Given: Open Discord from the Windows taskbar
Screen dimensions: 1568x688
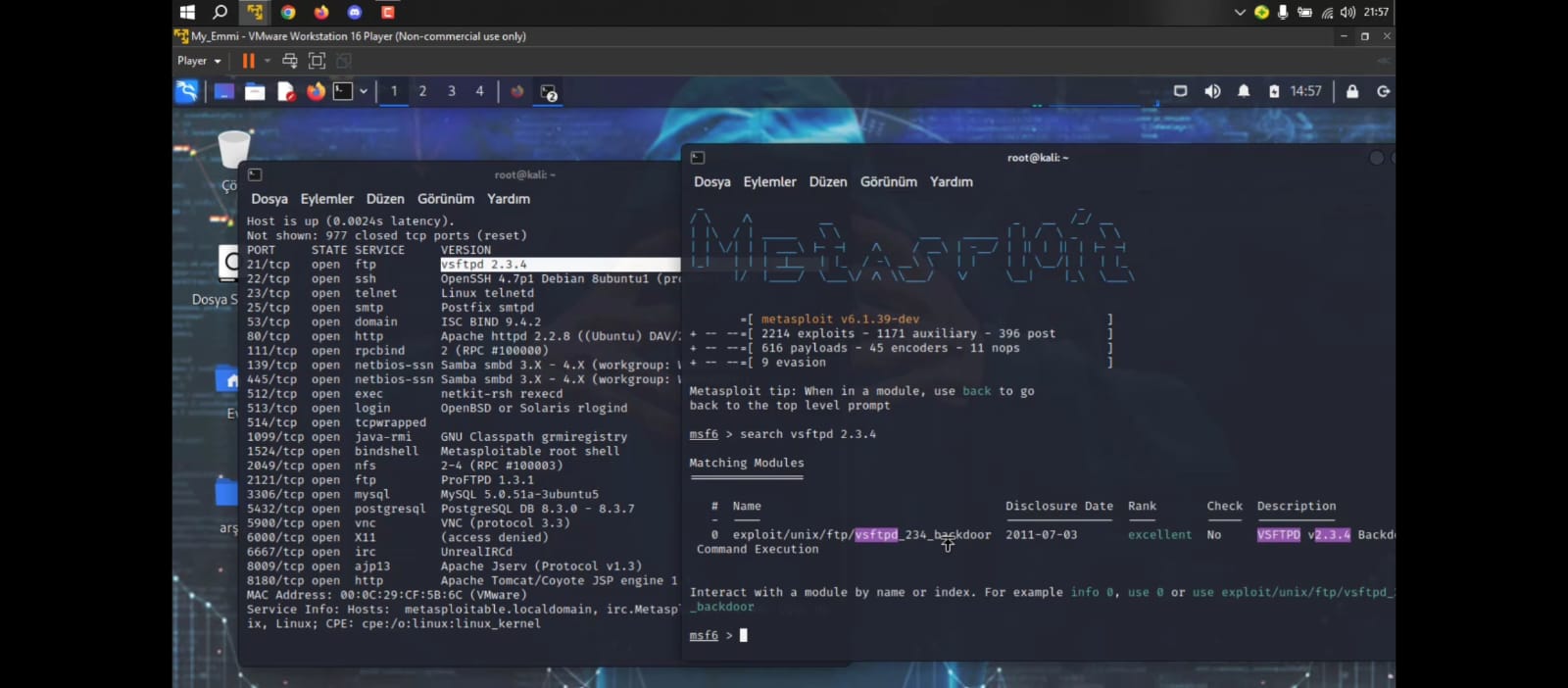Looking at the screenshot, I should click(x=355, y=12).
